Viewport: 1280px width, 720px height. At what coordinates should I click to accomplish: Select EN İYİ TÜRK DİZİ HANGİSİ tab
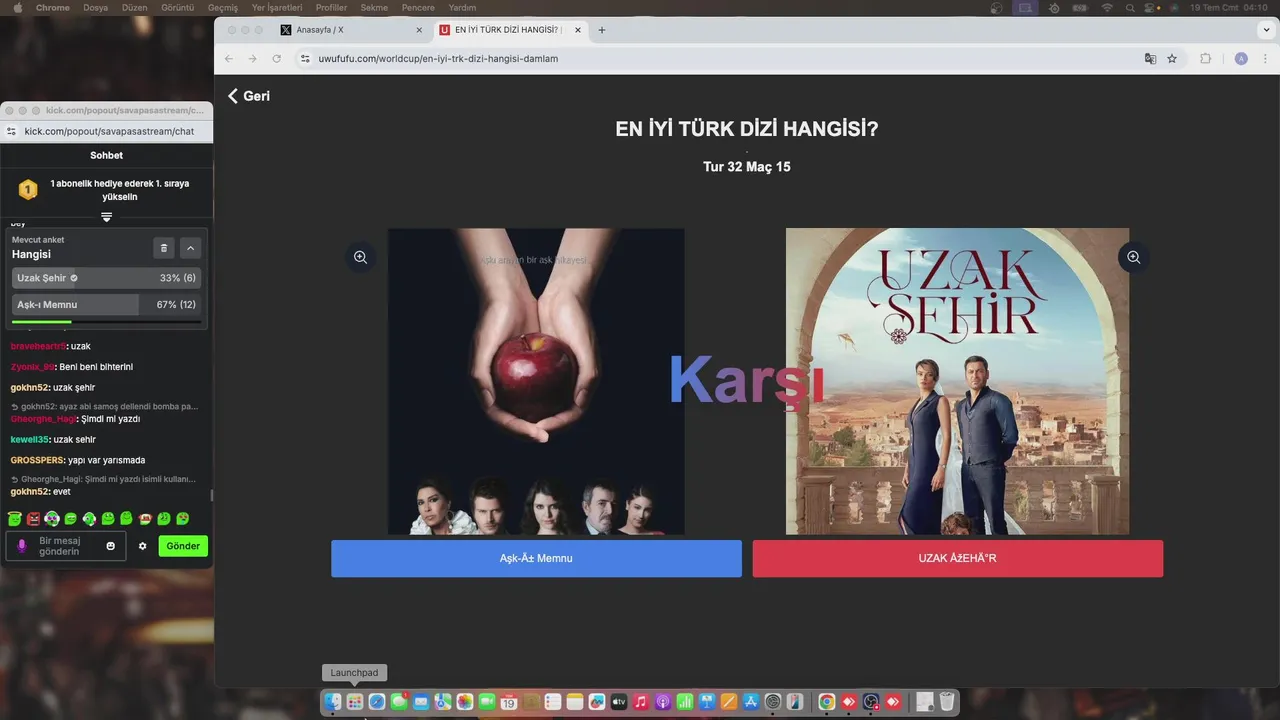(x=510, y=30)
